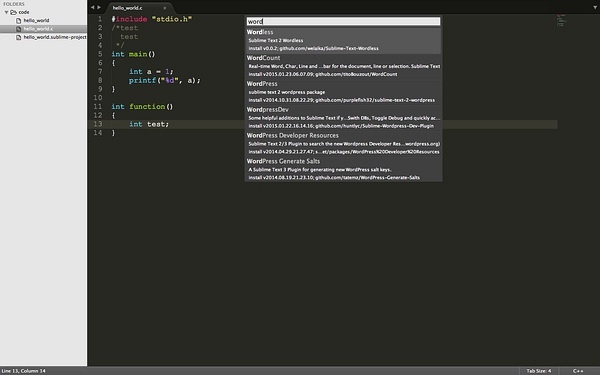Image resolution: width=600 pixels, height=375 pixels.
Task: Pick WordPress Developer Resources package
Action: (x=343, y=143)
